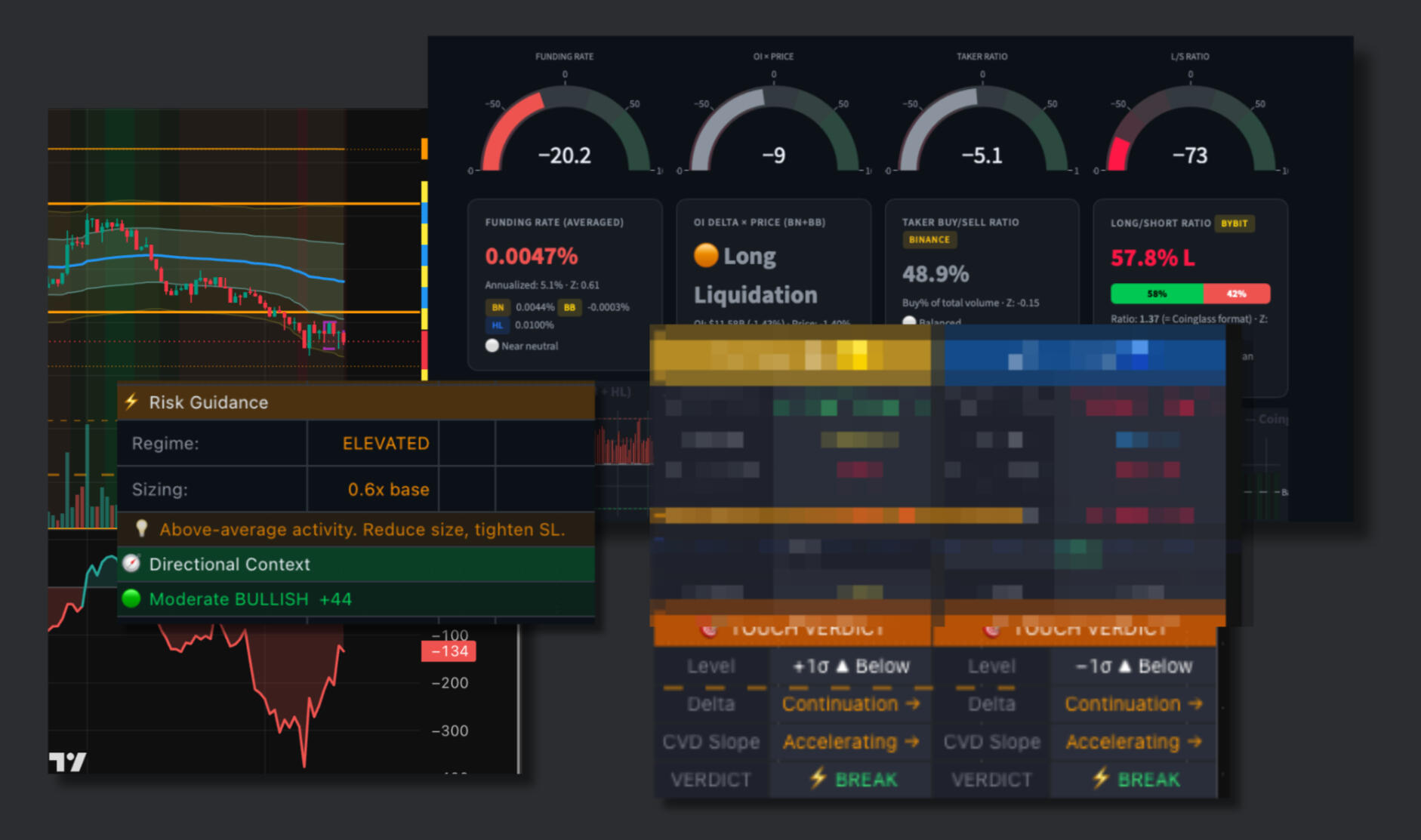1421x840 pixels.
Task: Click the Taker Ratio gauge showing -5.1
Action: click(x=982, y=128)
